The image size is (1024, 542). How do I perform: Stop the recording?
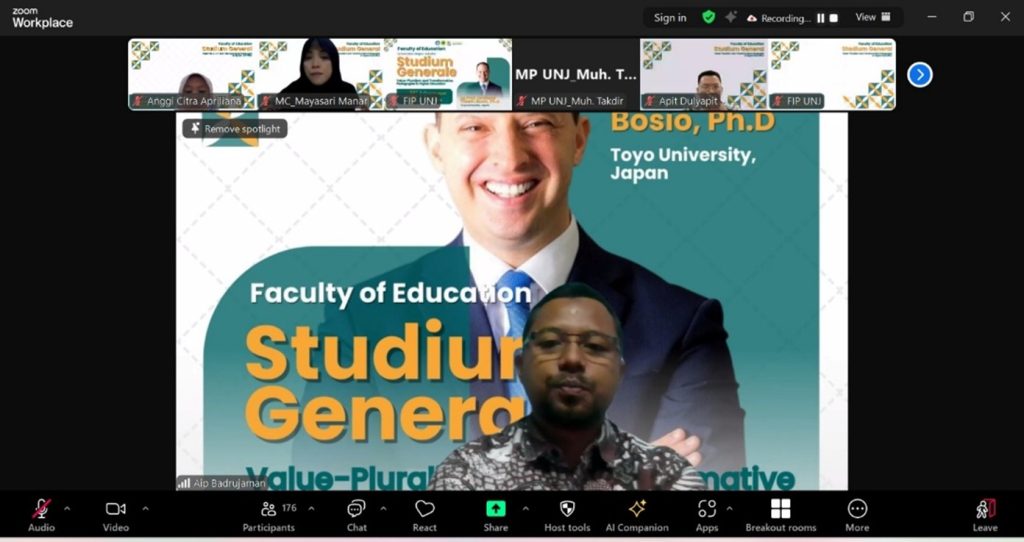834,18
